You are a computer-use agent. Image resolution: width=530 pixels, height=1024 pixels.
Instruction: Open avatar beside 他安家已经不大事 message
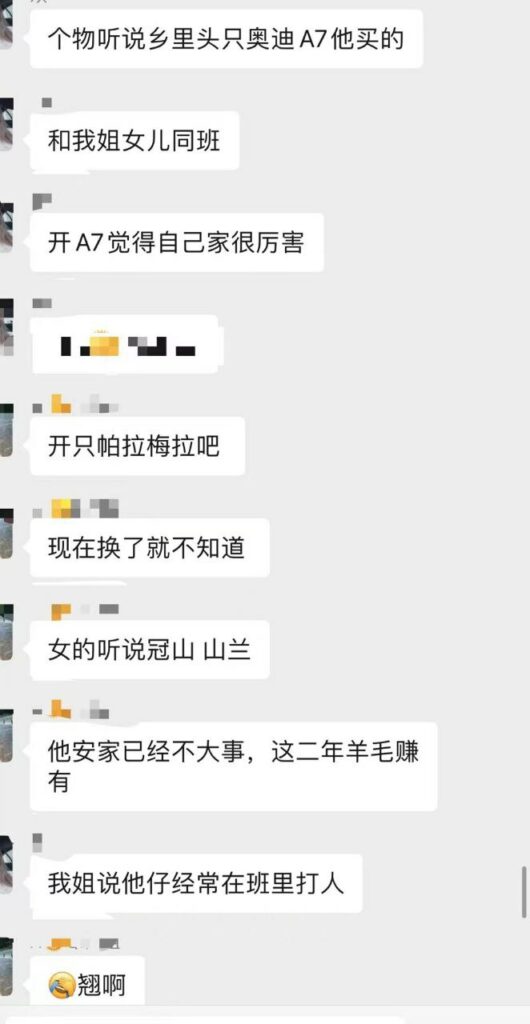5,737
